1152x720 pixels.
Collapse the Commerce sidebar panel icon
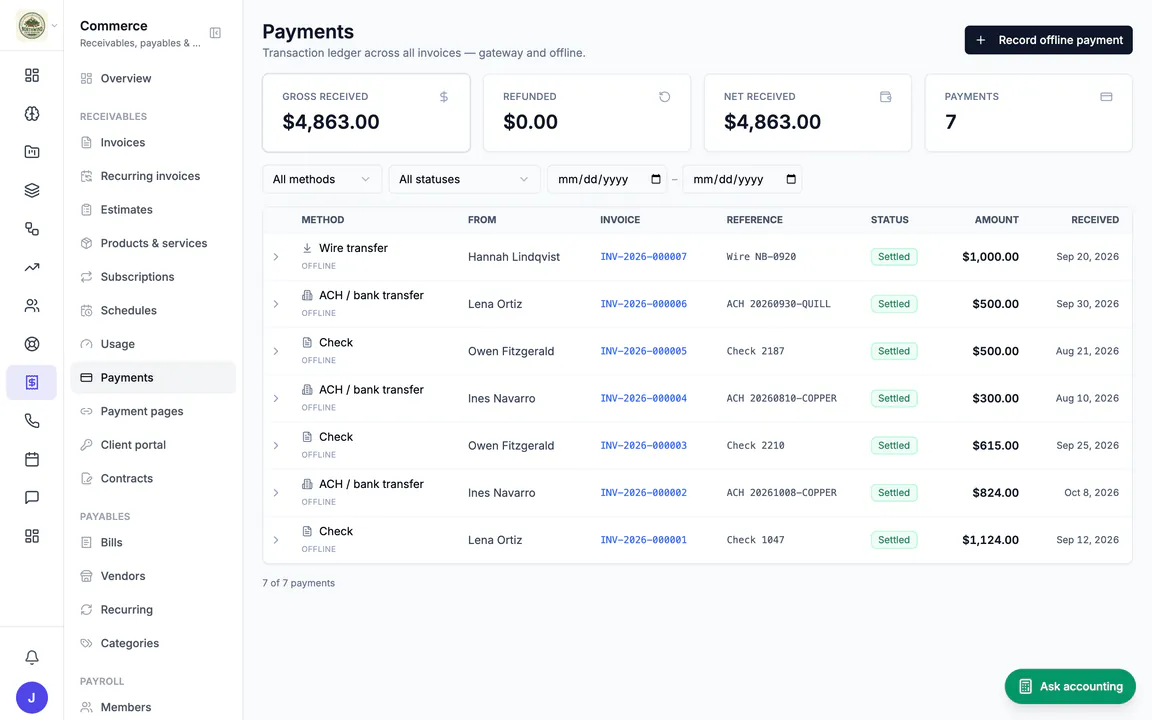tap(215, 33)
